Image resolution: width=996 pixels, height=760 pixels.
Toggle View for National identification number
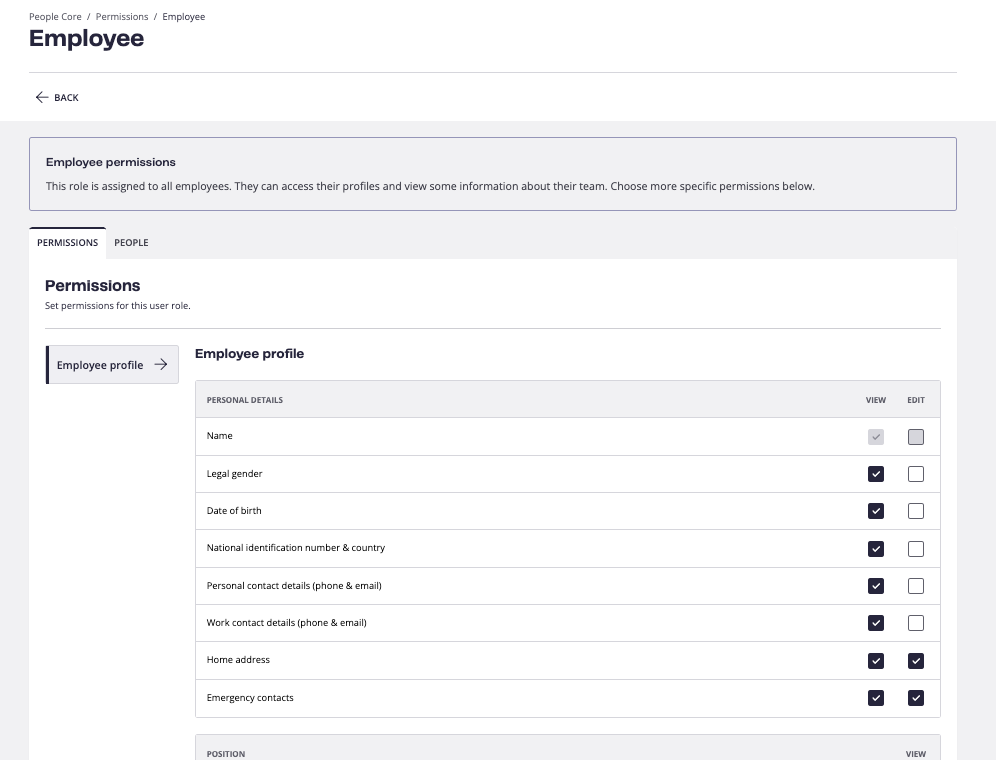click(x=876, y=549)
